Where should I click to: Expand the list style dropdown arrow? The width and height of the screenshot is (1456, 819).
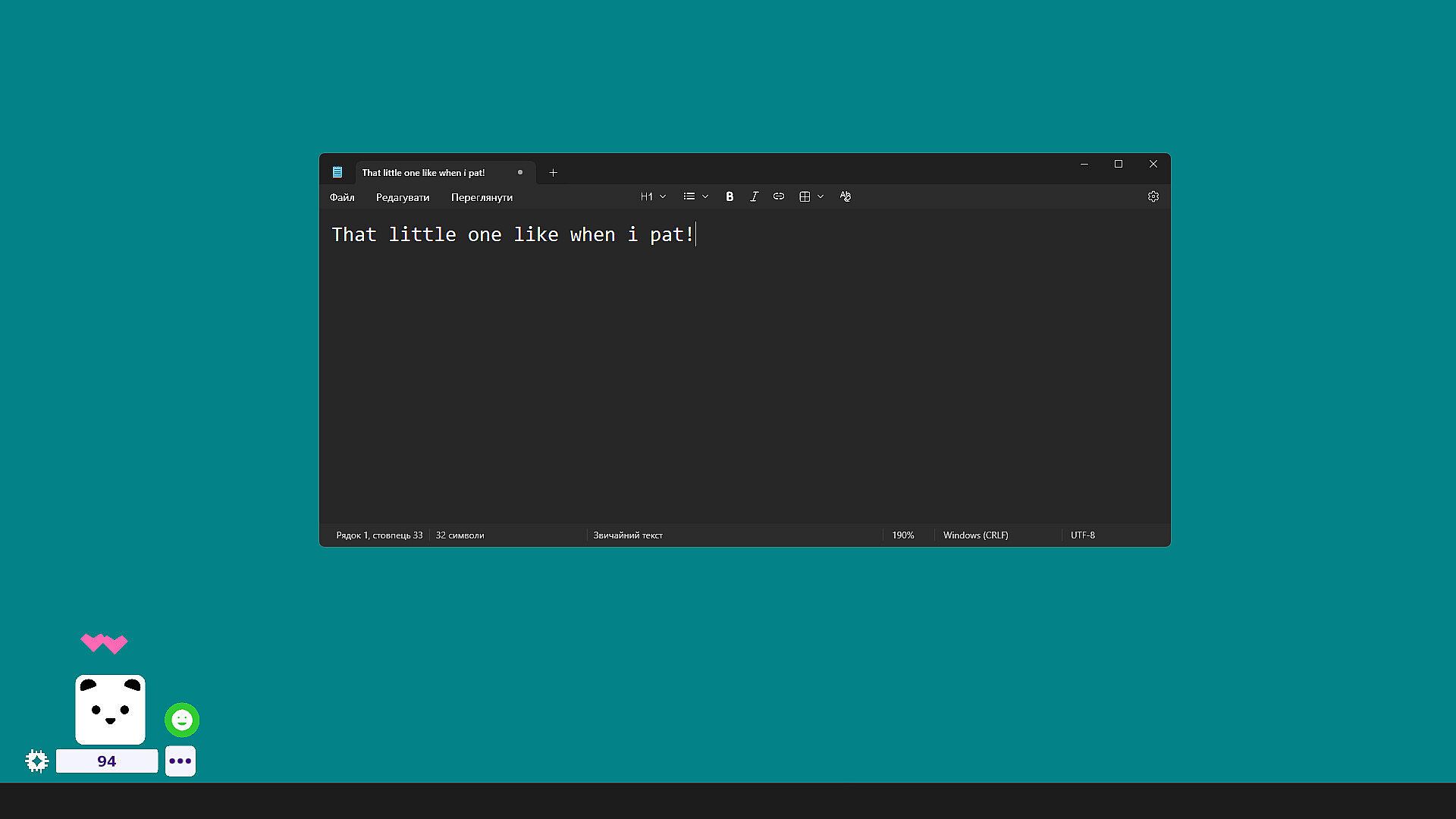[705, 196]
